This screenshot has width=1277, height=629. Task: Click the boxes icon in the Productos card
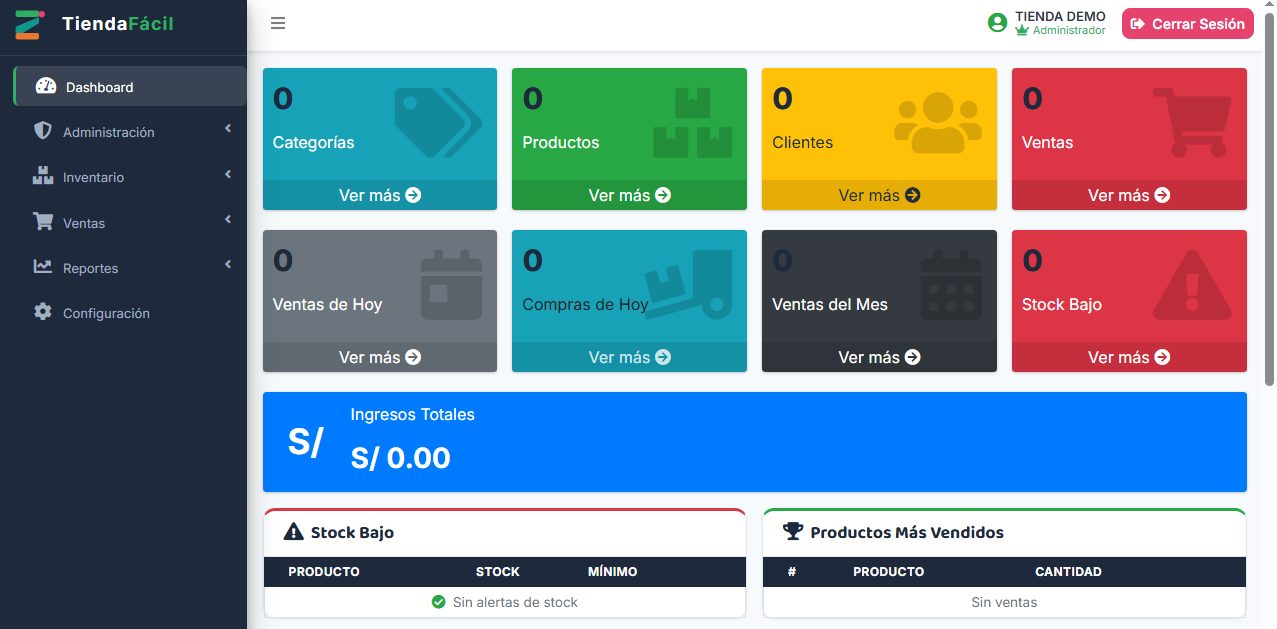point(693,122)
